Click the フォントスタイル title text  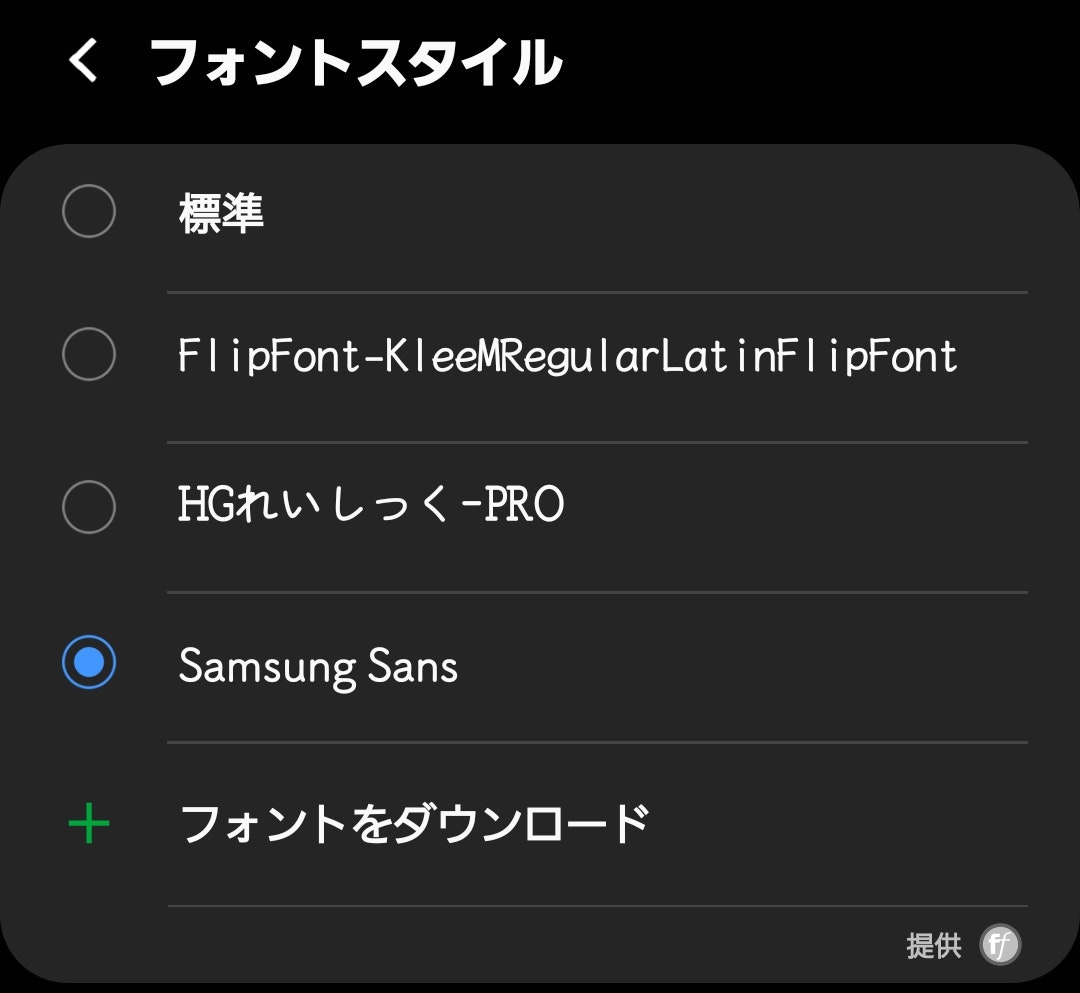(x=355, y=62)
